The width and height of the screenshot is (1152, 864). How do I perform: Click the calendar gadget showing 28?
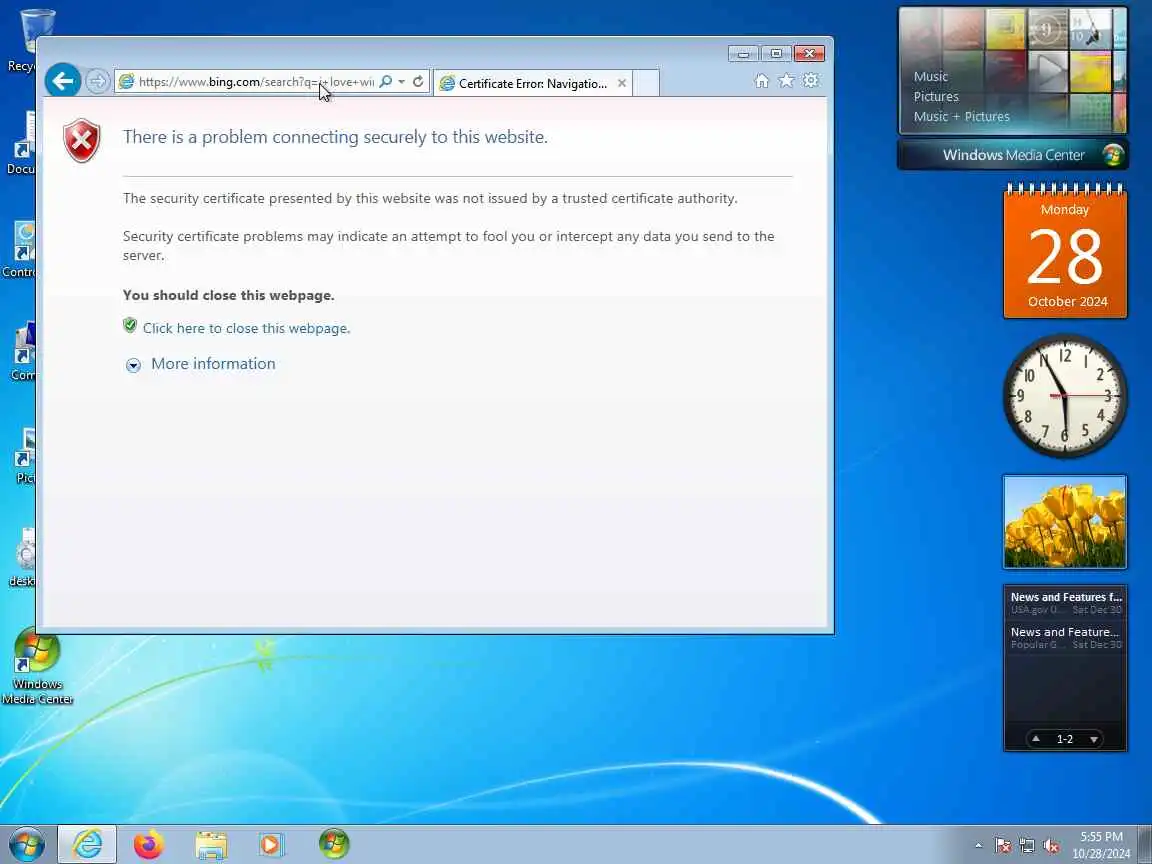coord(1065,252)
